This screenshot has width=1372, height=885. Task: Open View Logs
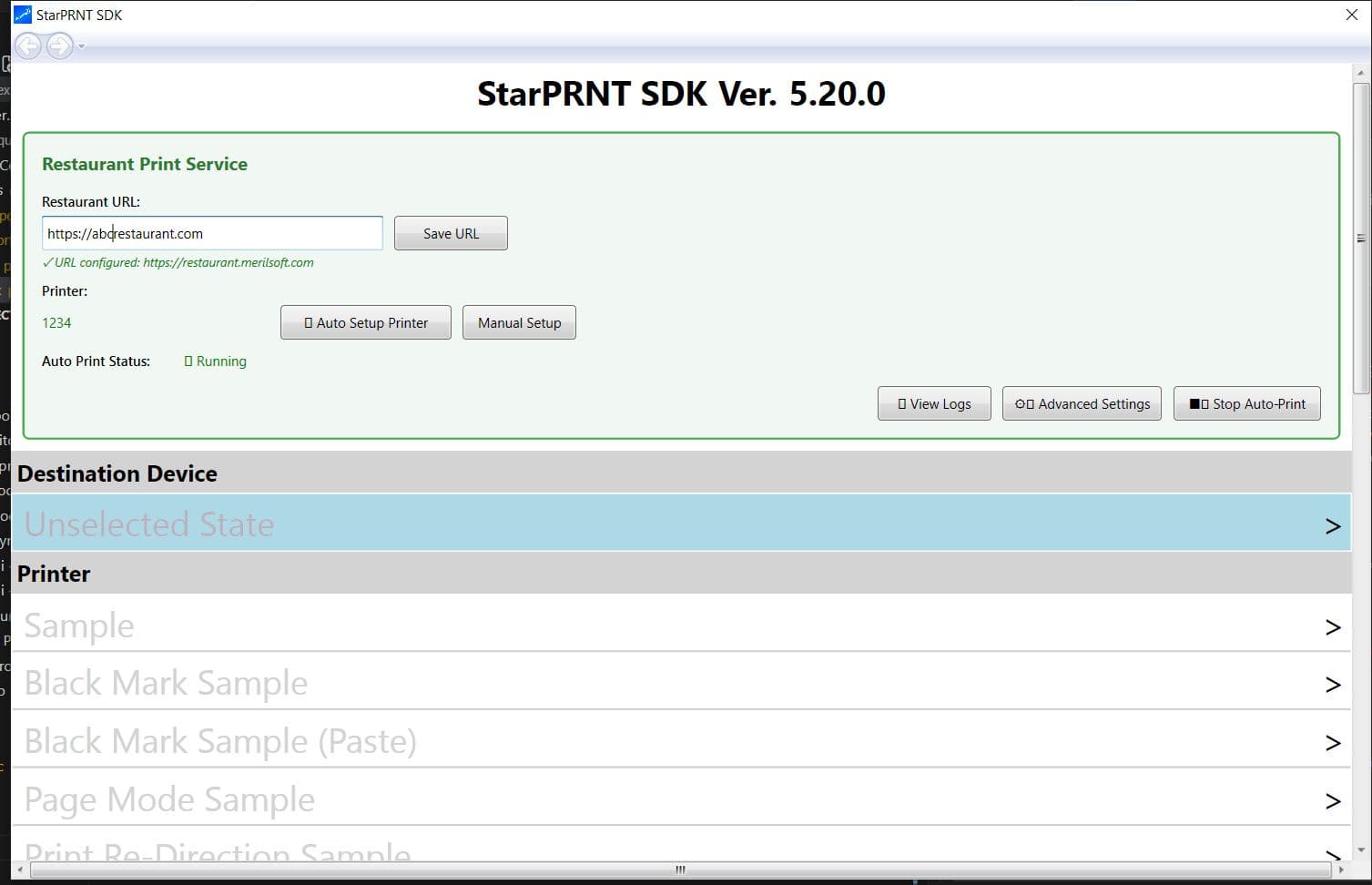coord(934,403)
